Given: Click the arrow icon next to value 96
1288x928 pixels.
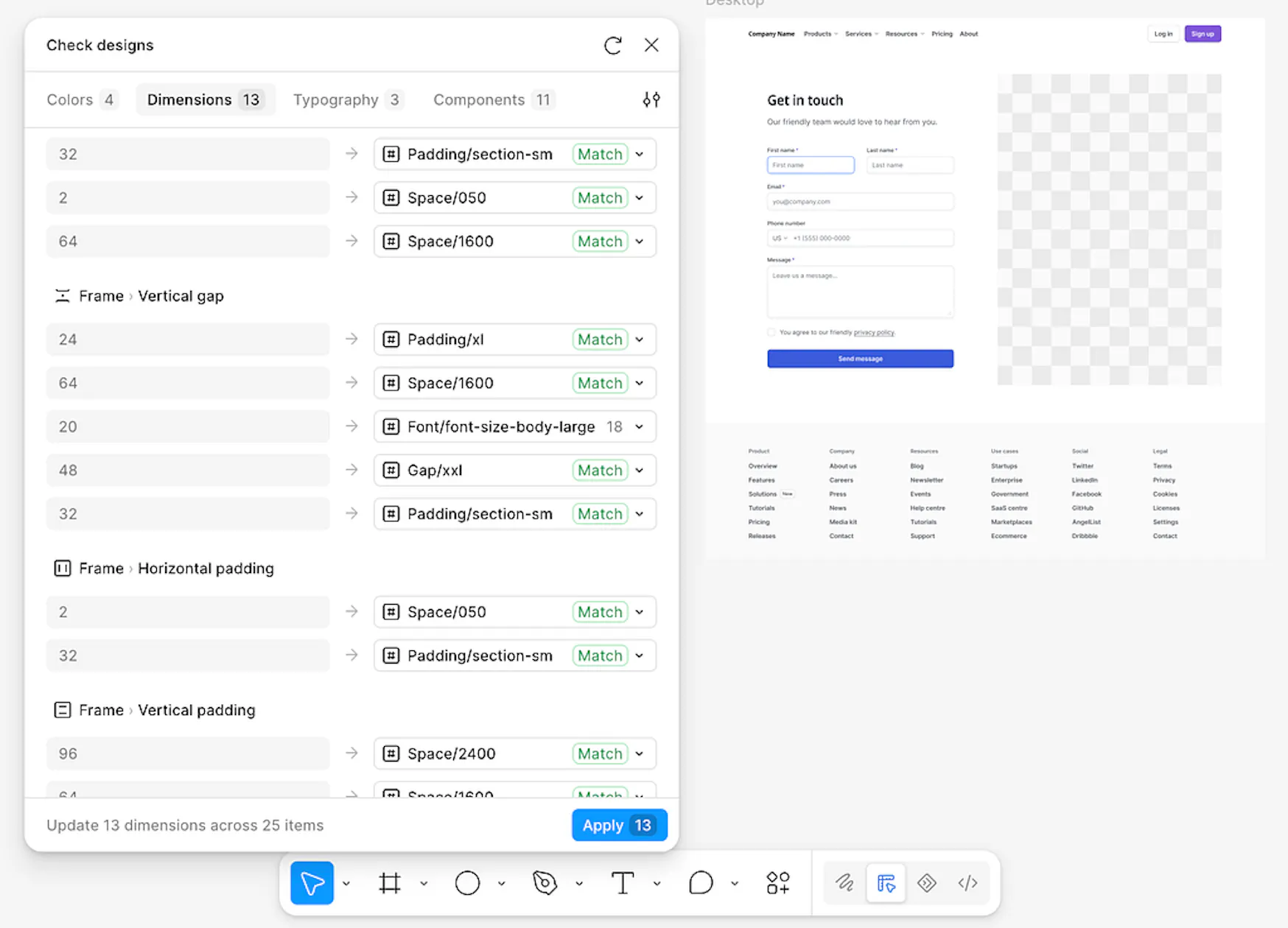Looking at the screenshot, I should tap(352, 753).
